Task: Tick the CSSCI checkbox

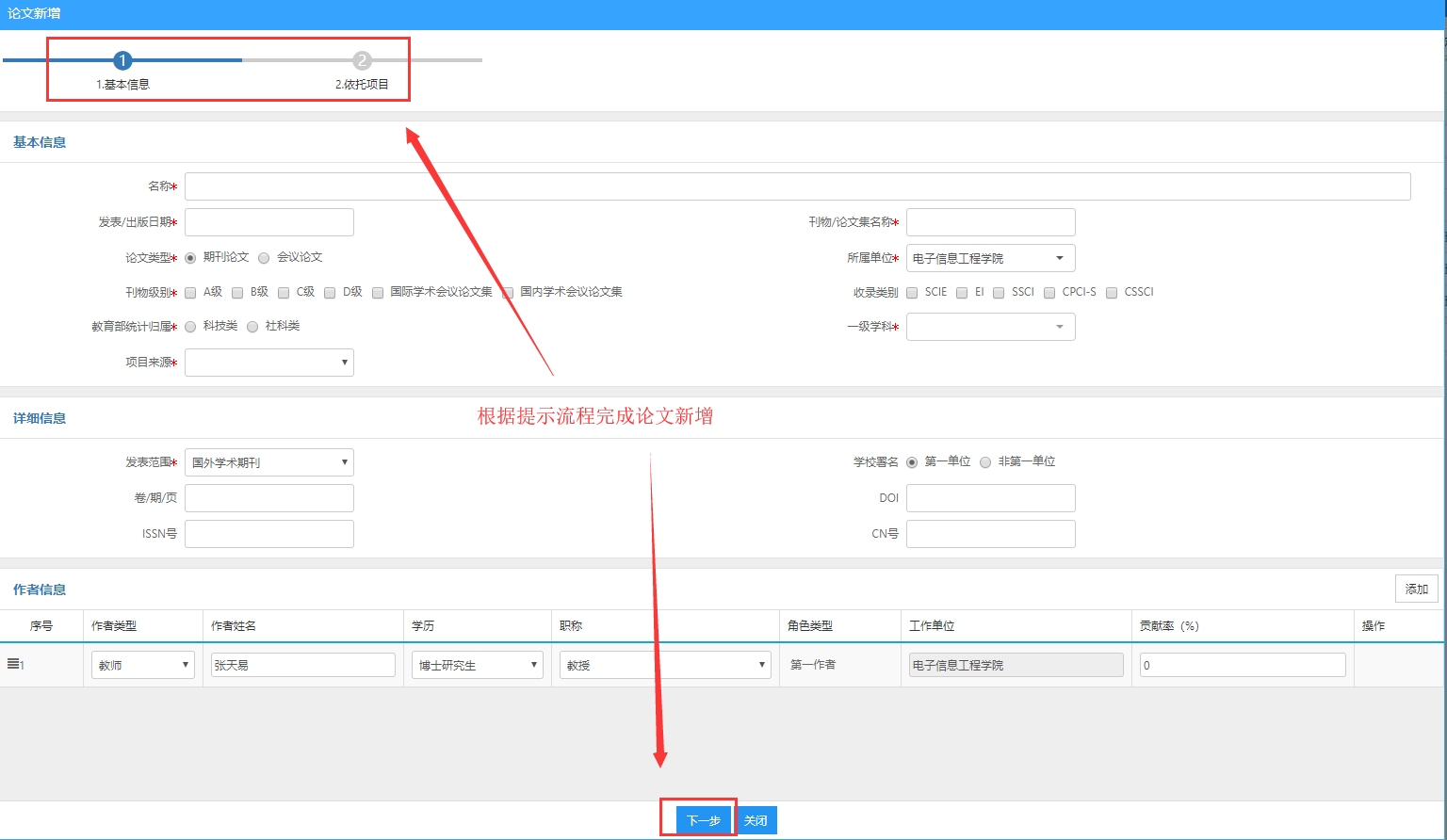Action: tap(1112, 293)
